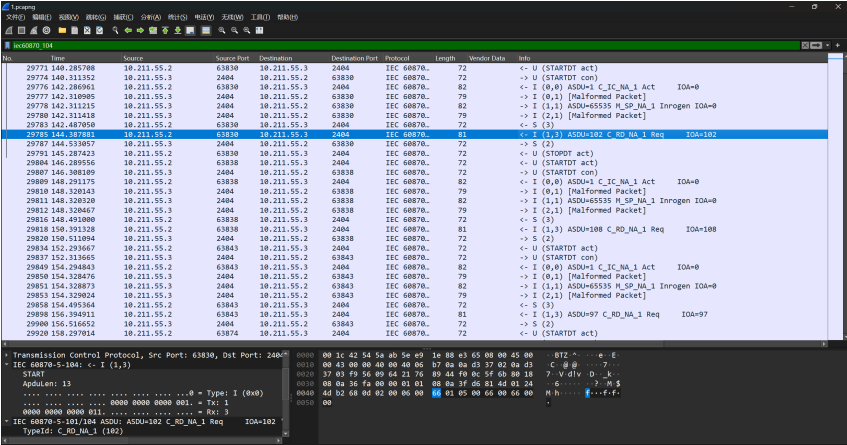
Task: Collapse the IEC 60870-5-101/104 ASDU tree node
Action: (x=6, y=421)
